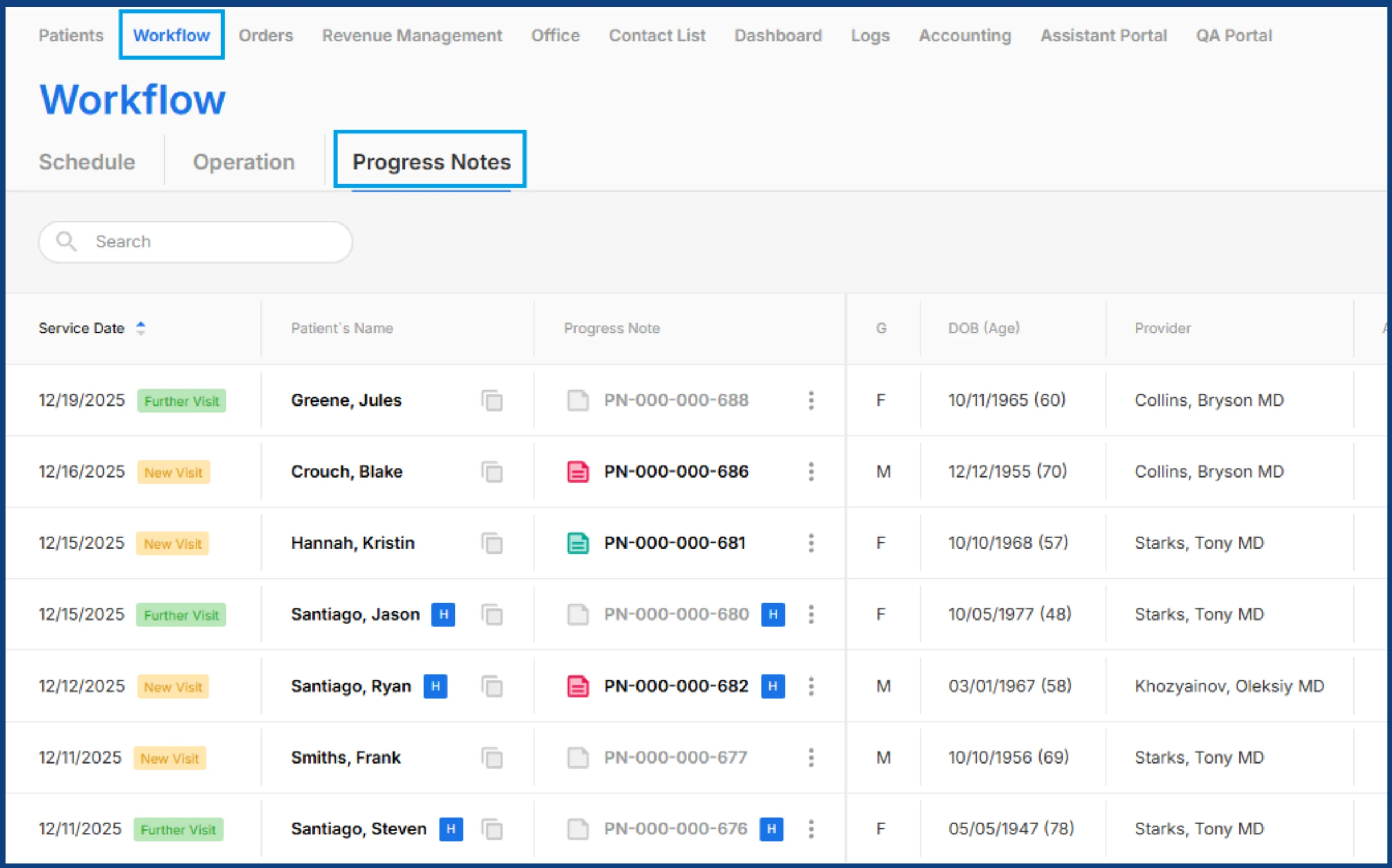This screenshot has width=1392, height=868.
Task: Click the Further Visit tag on 12/19/2025
Action: pos(182,400)
